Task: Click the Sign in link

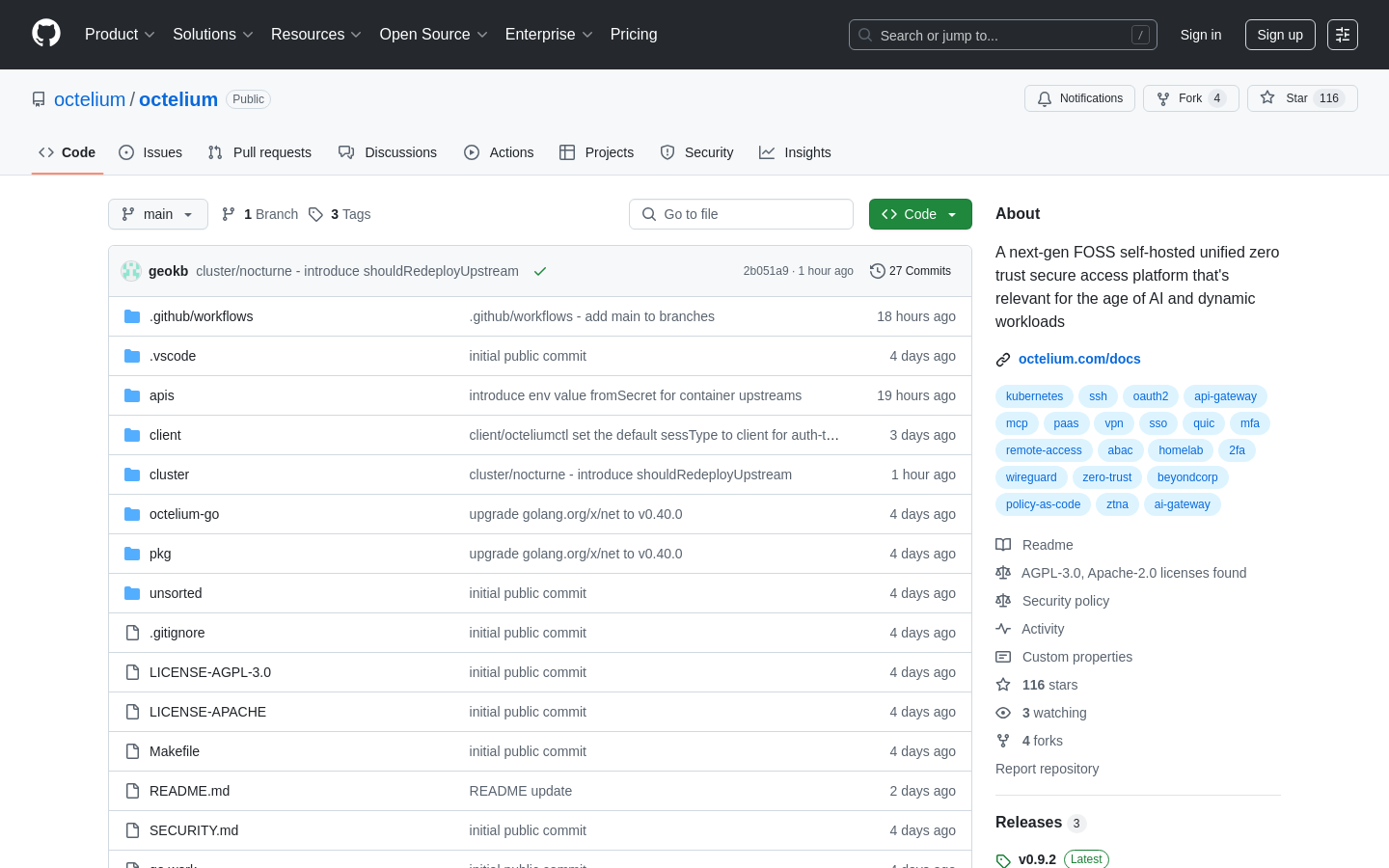Action: pos(1201,35)
